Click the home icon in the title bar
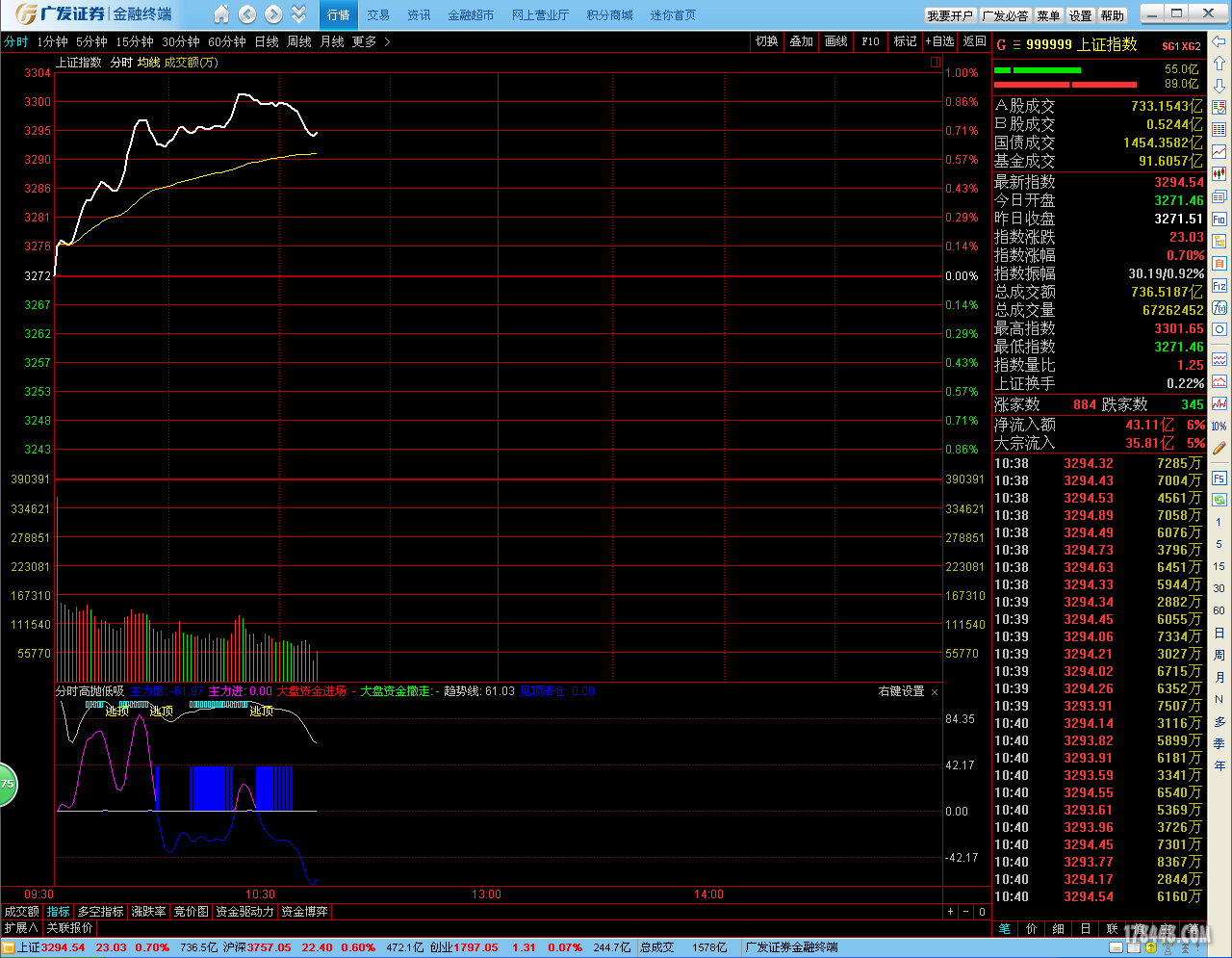Image resolution: width=1232 pixels, height=958 pixels. 221,14
